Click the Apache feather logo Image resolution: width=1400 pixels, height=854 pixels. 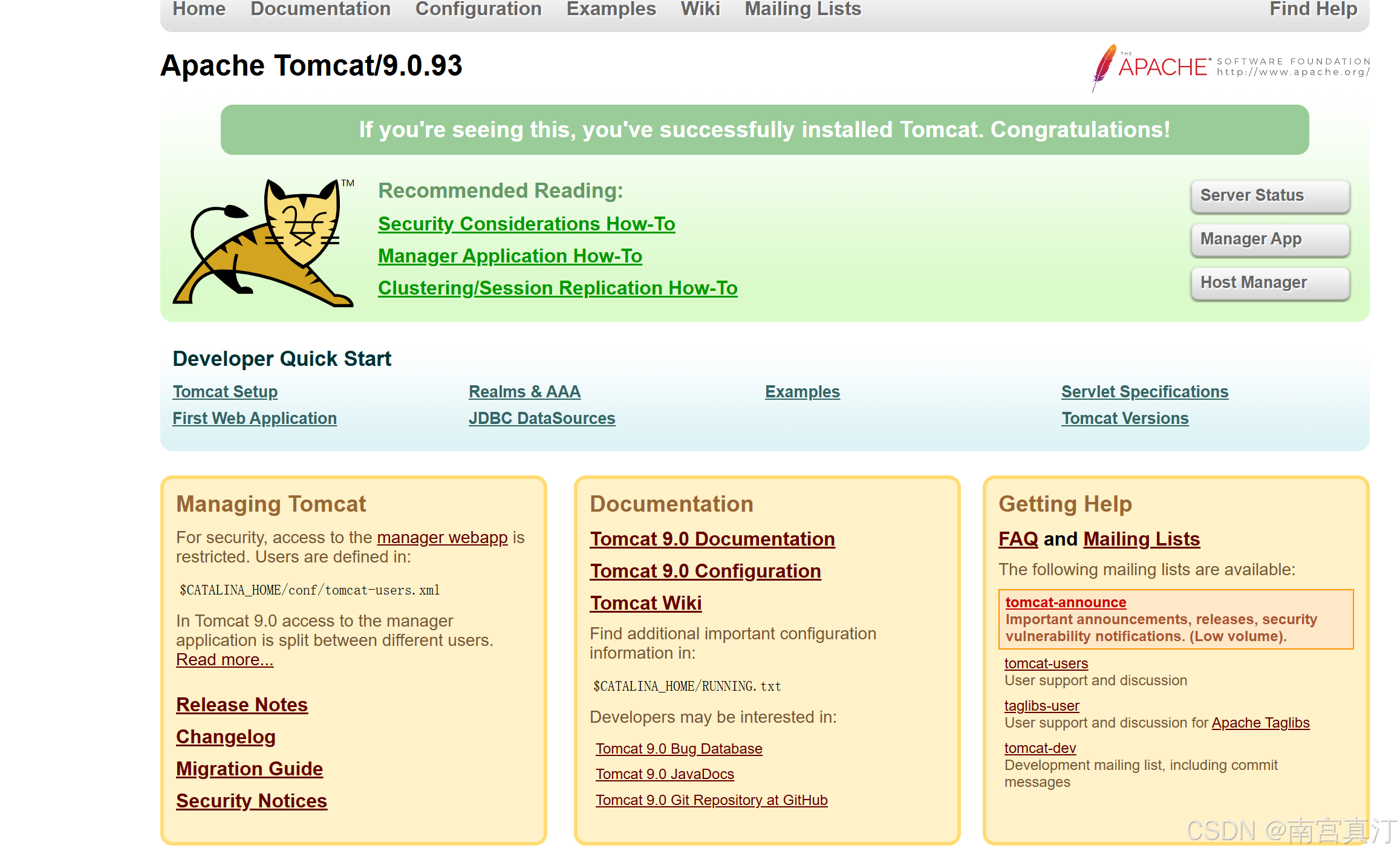pos(1104,65)
